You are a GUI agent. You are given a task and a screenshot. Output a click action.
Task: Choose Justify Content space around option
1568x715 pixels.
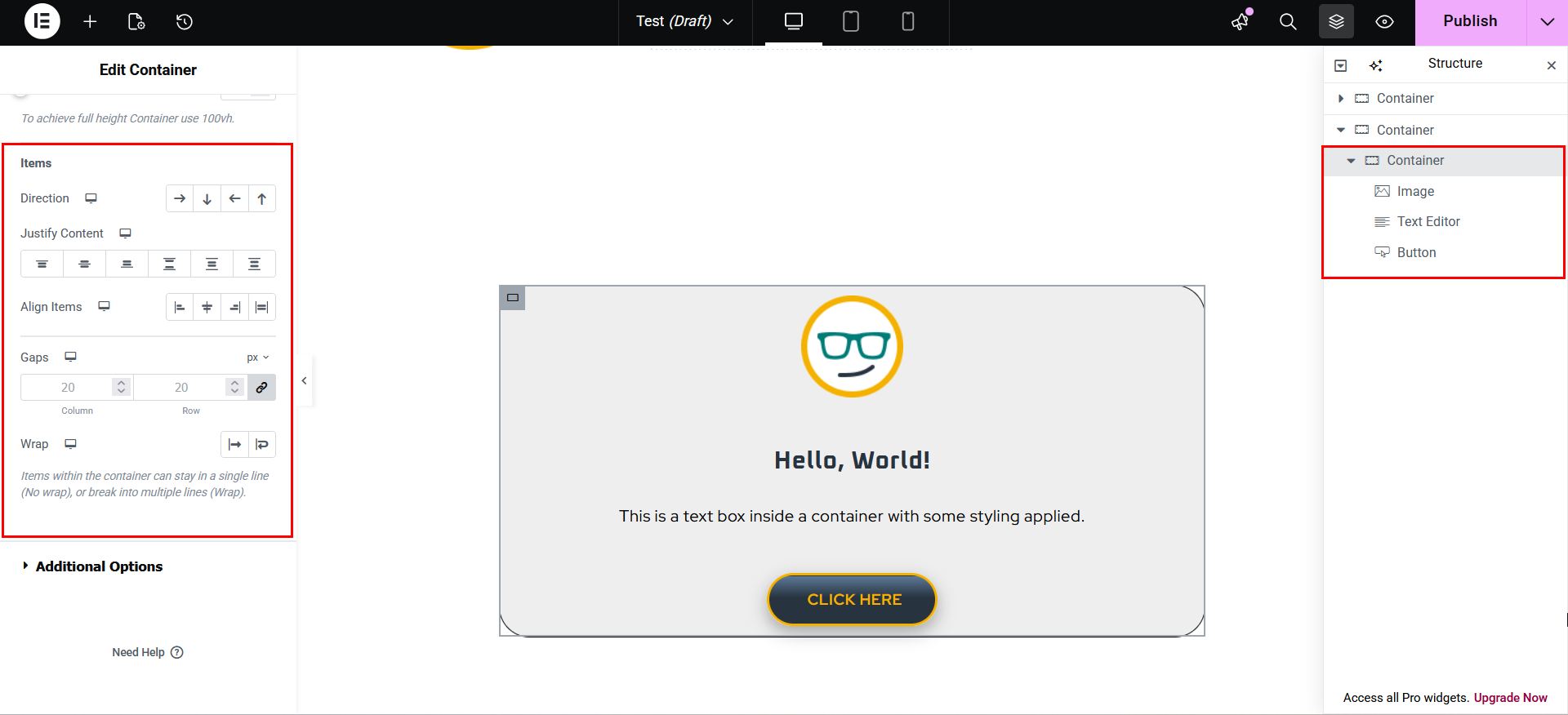212,264
